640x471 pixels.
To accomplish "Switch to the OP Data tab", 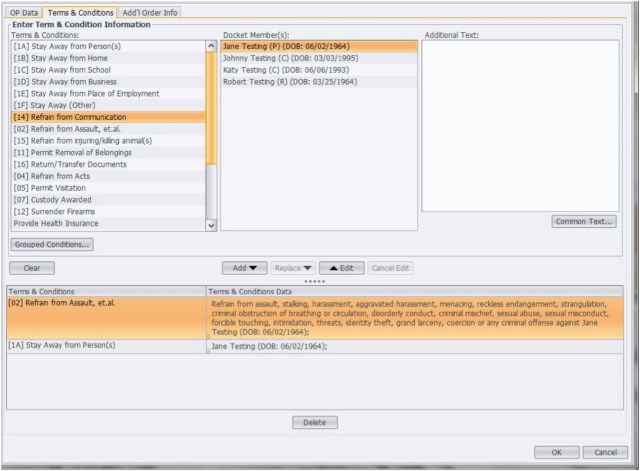I will tap(24, 12).
